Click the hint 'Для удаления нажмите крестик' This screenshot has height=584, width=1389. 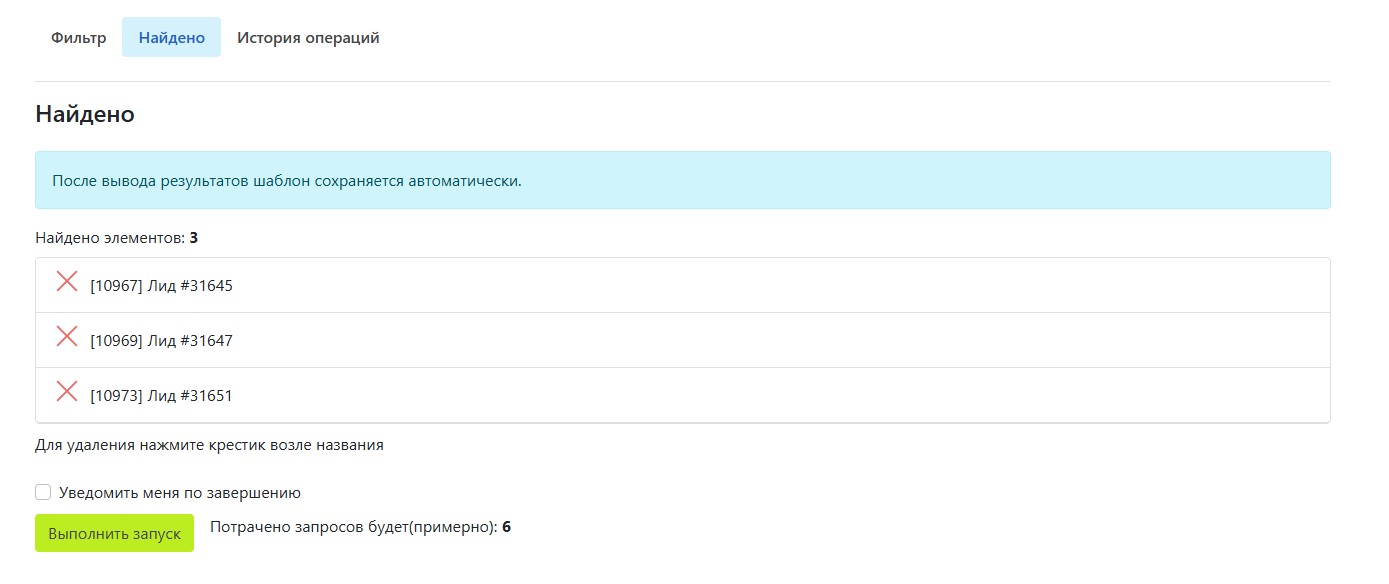(x=209, y=445)
